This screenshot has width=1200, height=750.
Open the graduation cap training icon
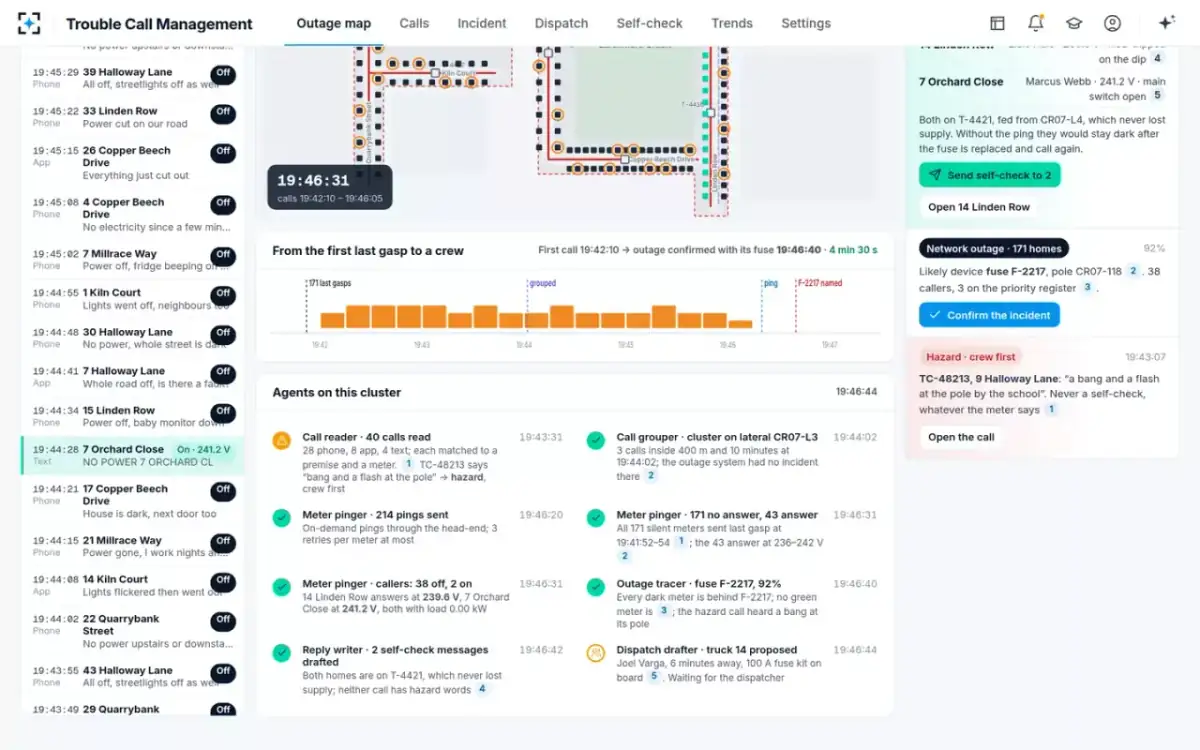click(1074, 23)
